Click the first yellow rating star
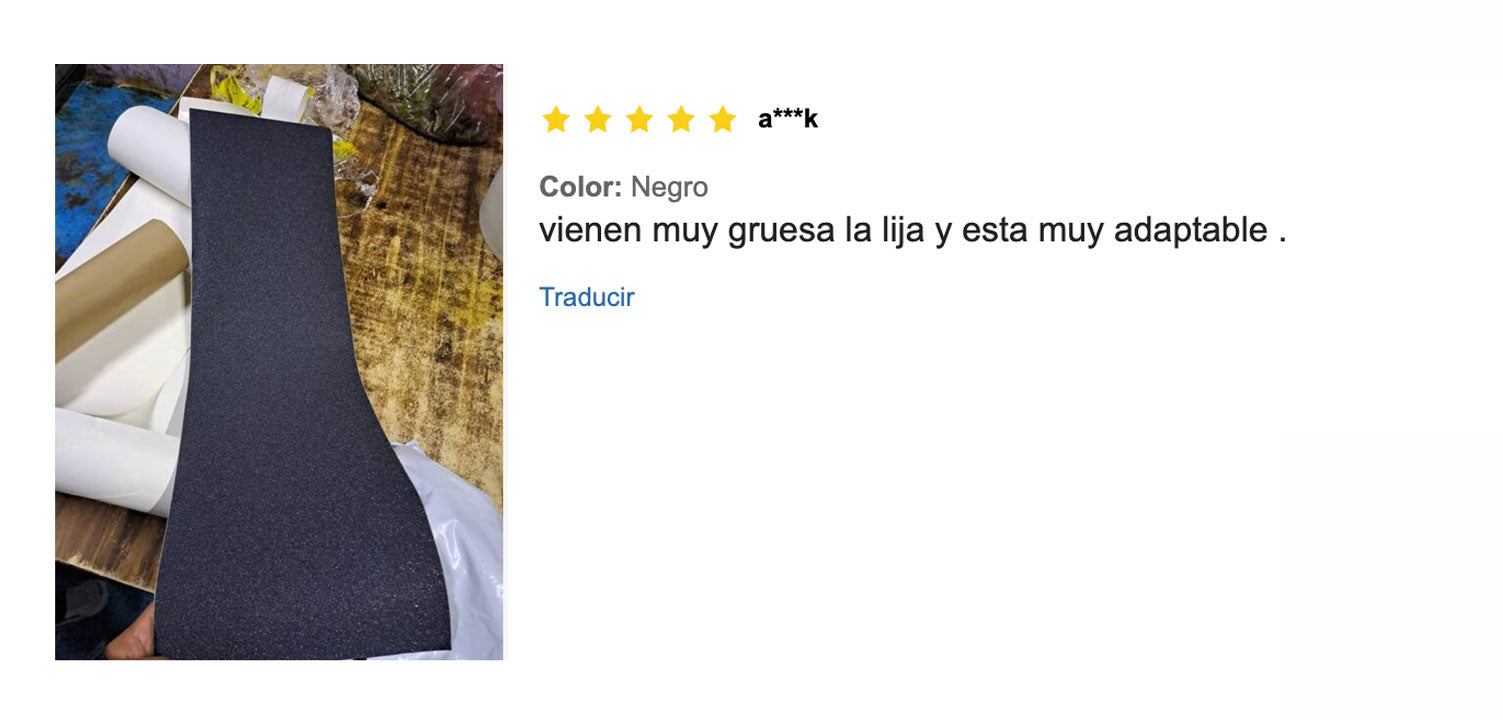This screenshot has height=720, width=1503. pyautogui.click(x=556, y=120)
